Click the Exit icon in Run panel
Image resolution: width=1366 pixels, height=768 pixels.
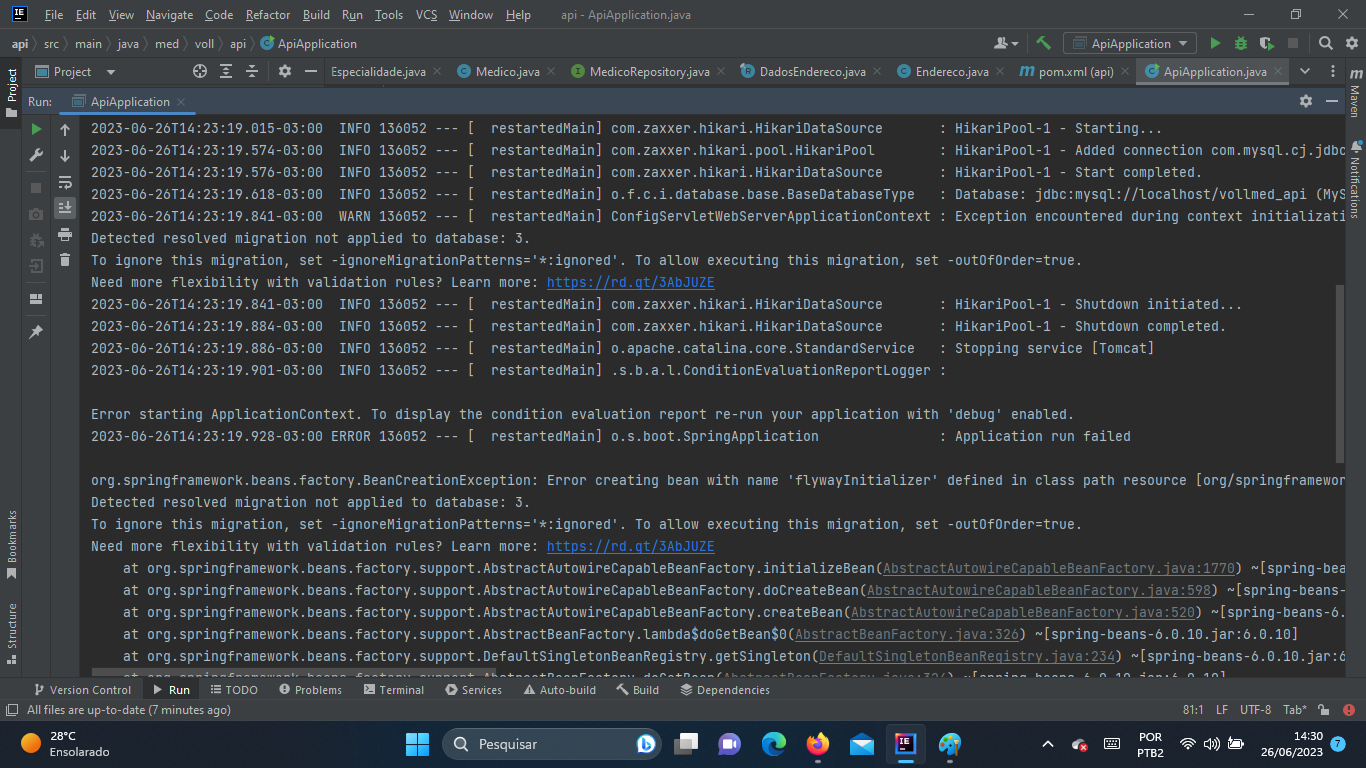point(36,266)
